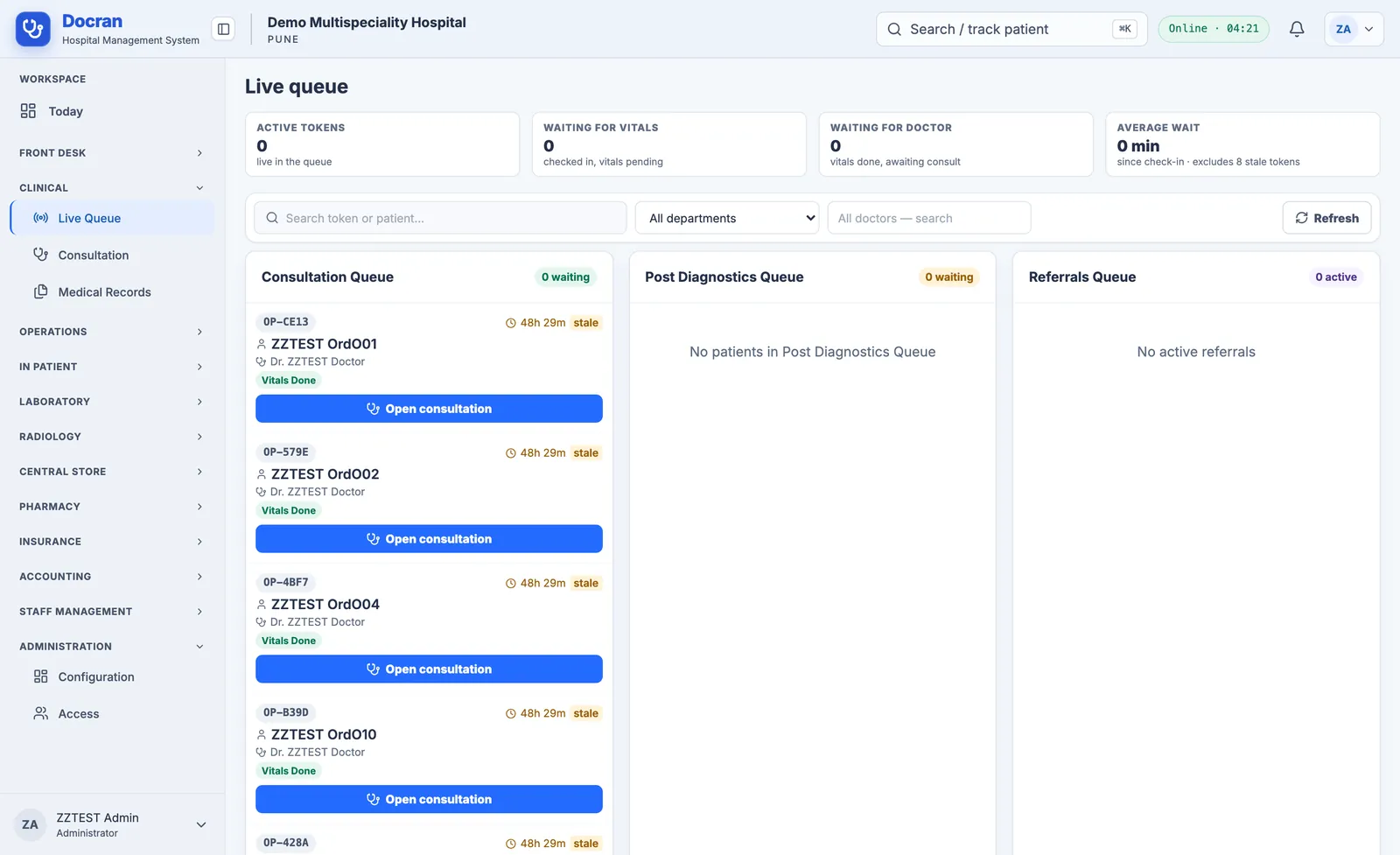Expand the Pharmacy section

(x=111, y=507)
